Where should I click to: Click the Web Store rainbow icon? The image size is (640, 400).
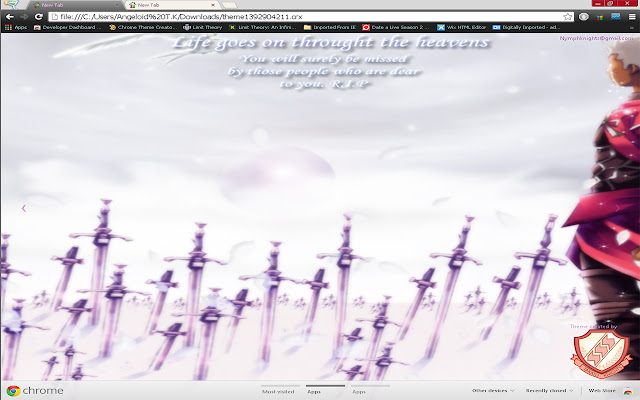point(627,391)
